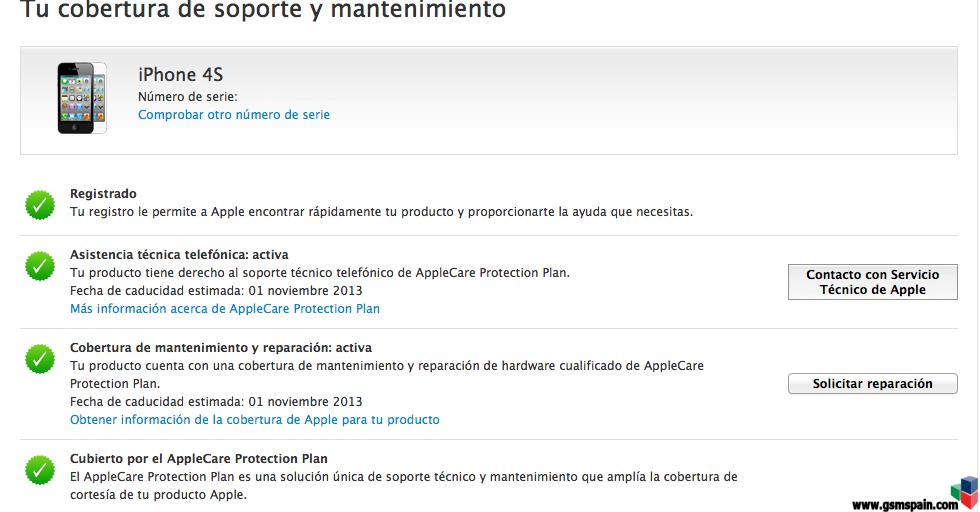Screen dimensions: 980x512
Task: Click 'Cubierto por el AppleCare Protection Plan' heading
Action: point(199,459)
